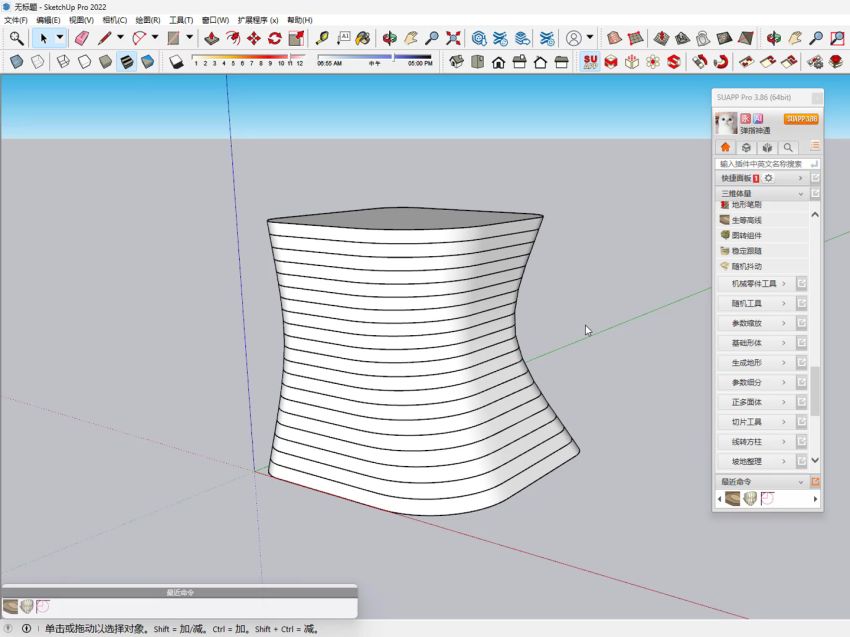Open the 基础形体 group
Screen dimensions: 850x637
pos(758,343)
